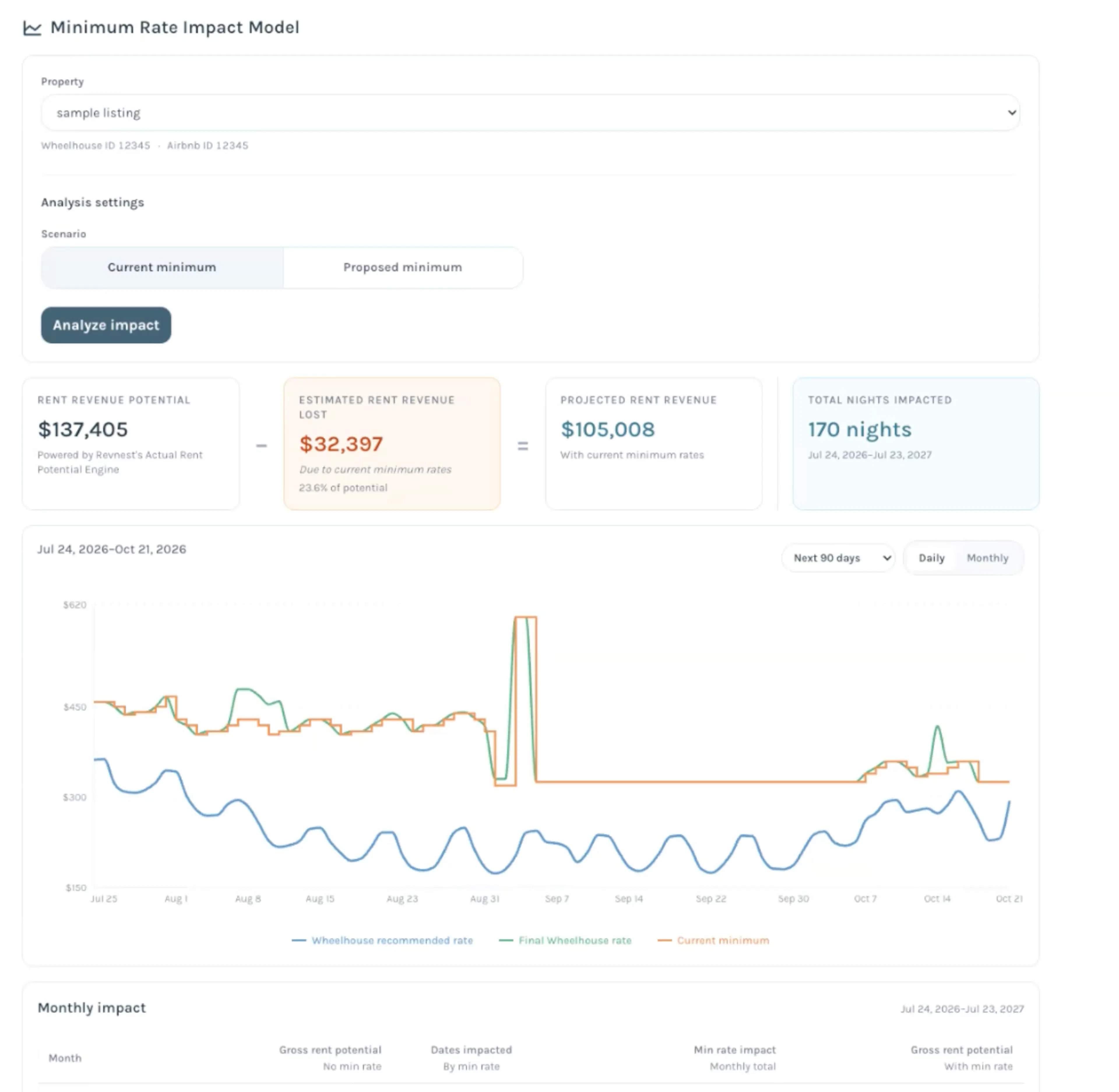Click the Gross rent potential With min rate header
1119x1092 pixels.
(961, 1058)
